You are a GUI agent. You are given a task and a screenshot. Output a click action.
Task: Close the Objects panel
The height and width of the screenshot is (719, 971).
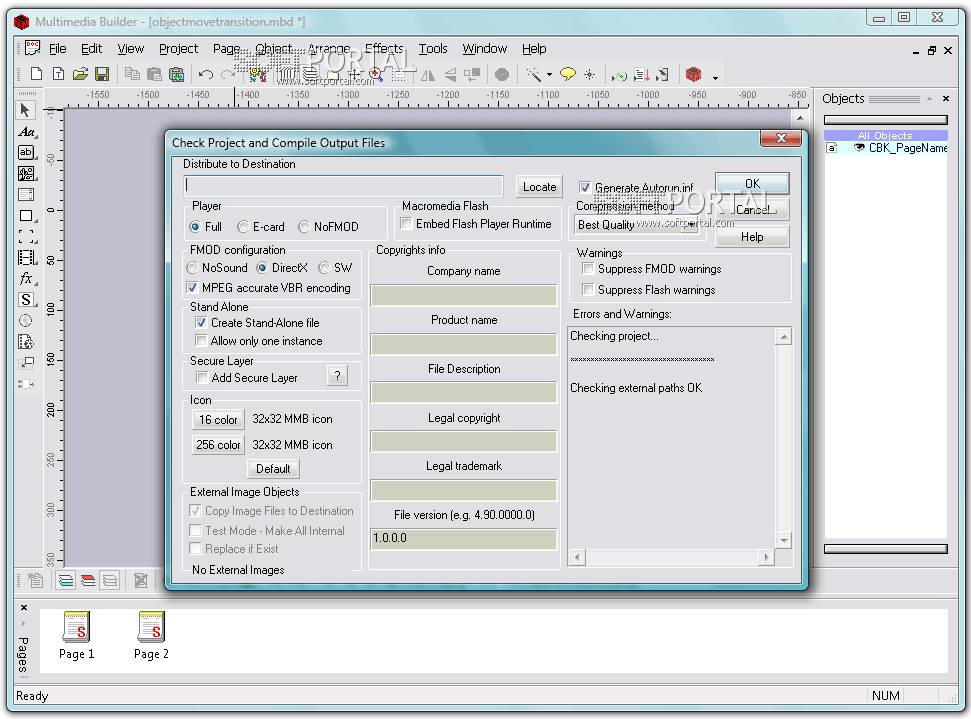[x=946, y=98]
